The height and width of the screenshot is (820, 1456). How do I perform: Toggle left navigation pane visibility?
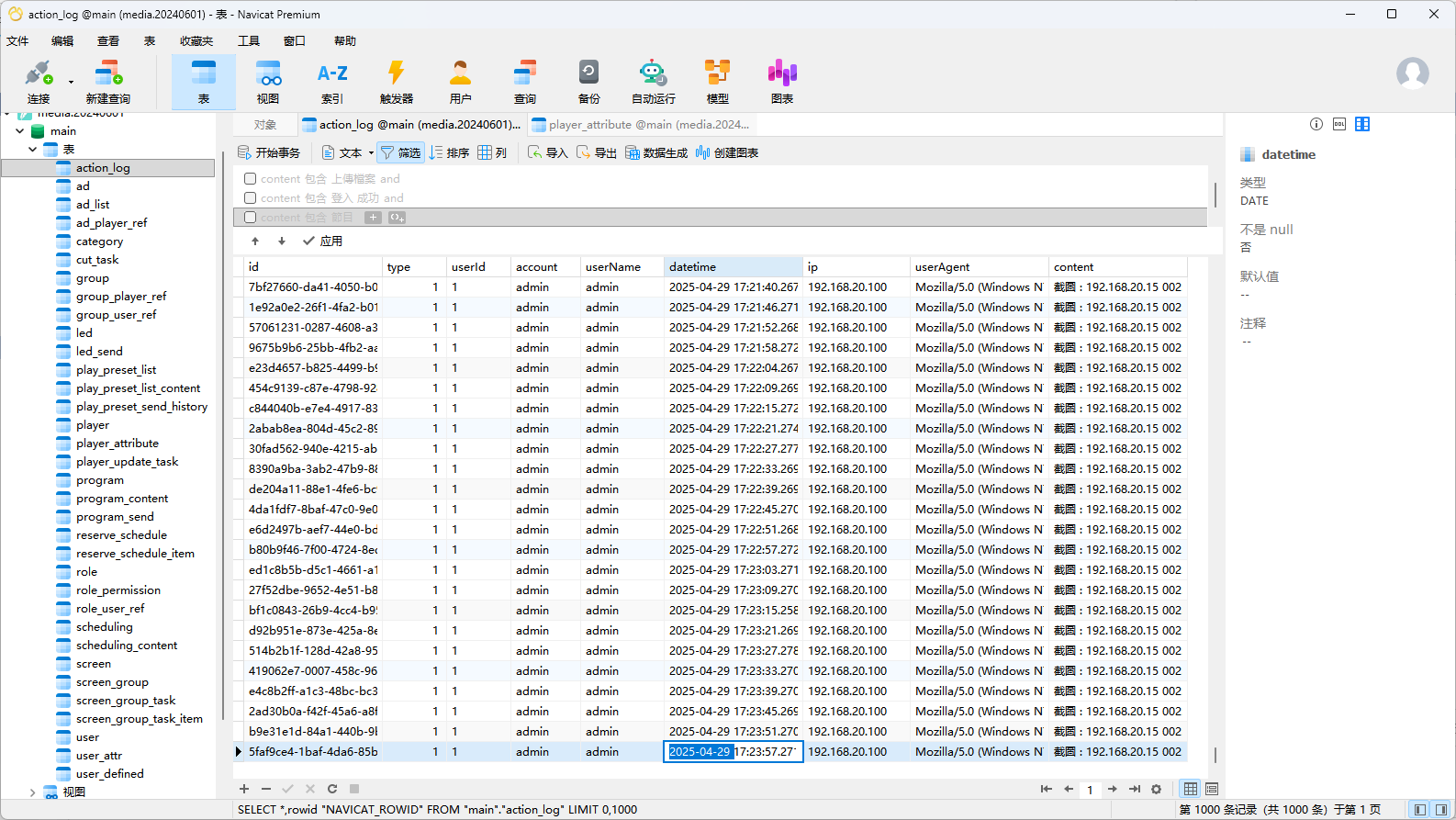point(1419,809)
